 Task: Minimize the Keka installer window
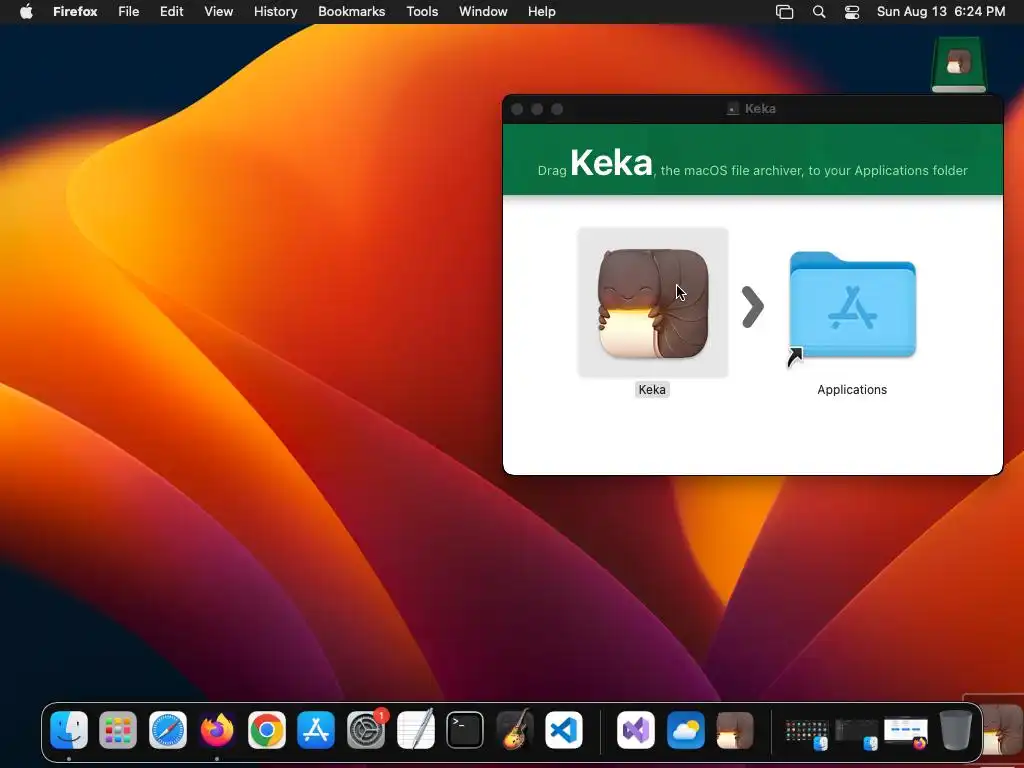[x=537, y=109]
